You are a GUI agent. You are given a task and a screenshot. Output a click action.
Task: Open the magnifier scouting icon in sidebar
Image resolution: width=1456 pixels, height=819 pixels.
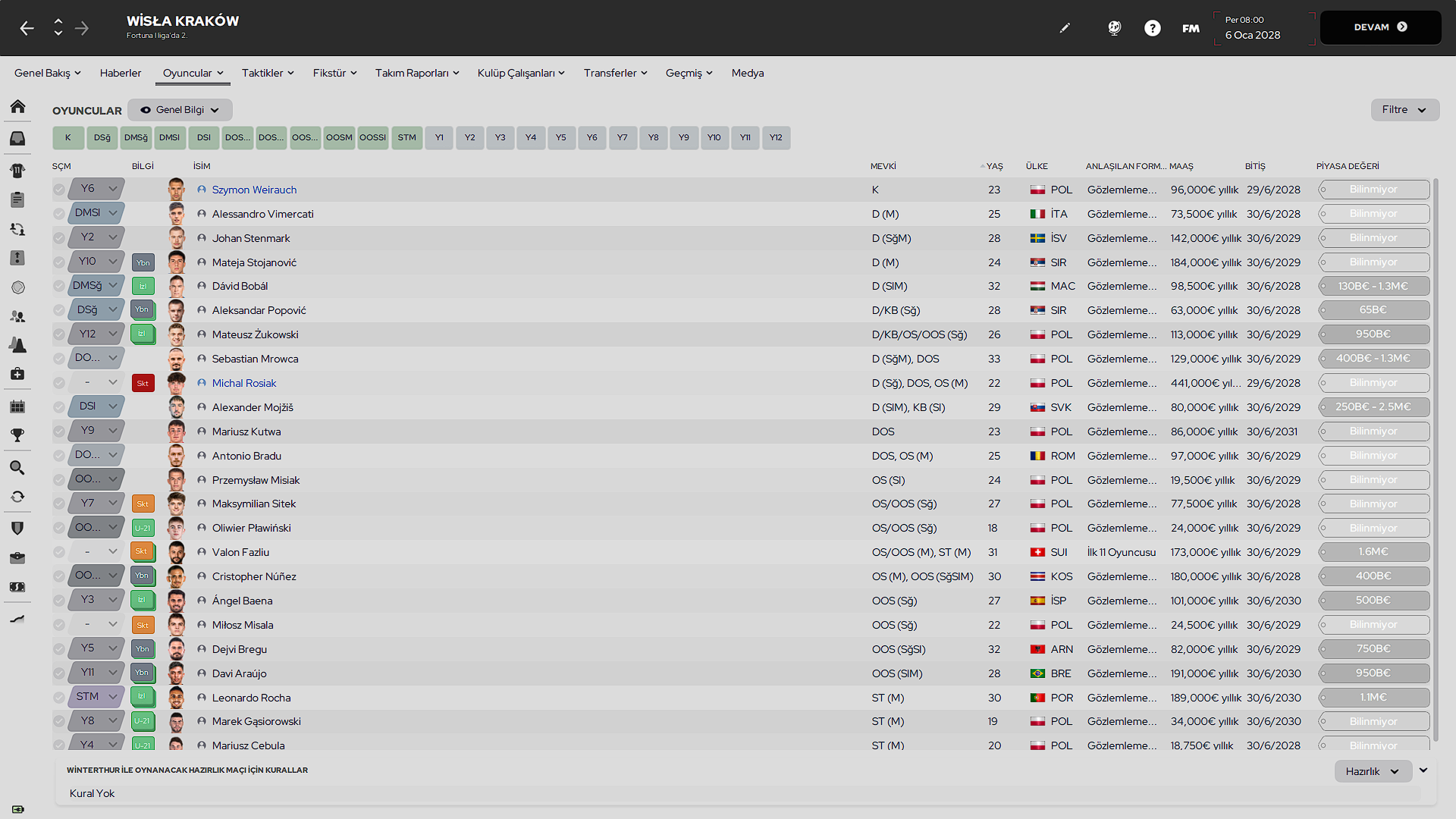pyautogui.click(x=17, y=468)
